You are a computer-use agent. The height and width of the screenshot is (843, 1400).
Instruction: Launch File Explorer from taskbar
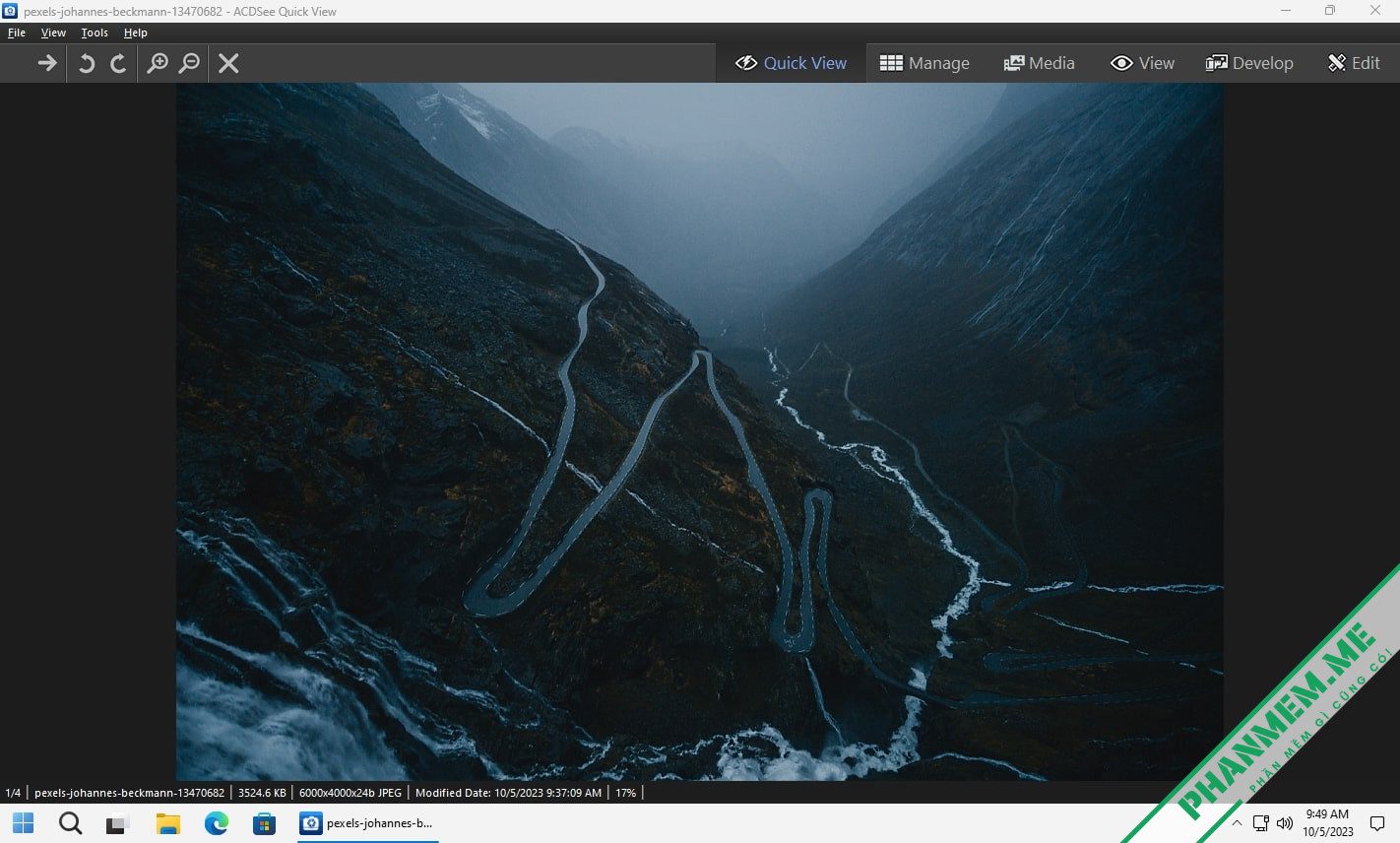click(168, 823)
